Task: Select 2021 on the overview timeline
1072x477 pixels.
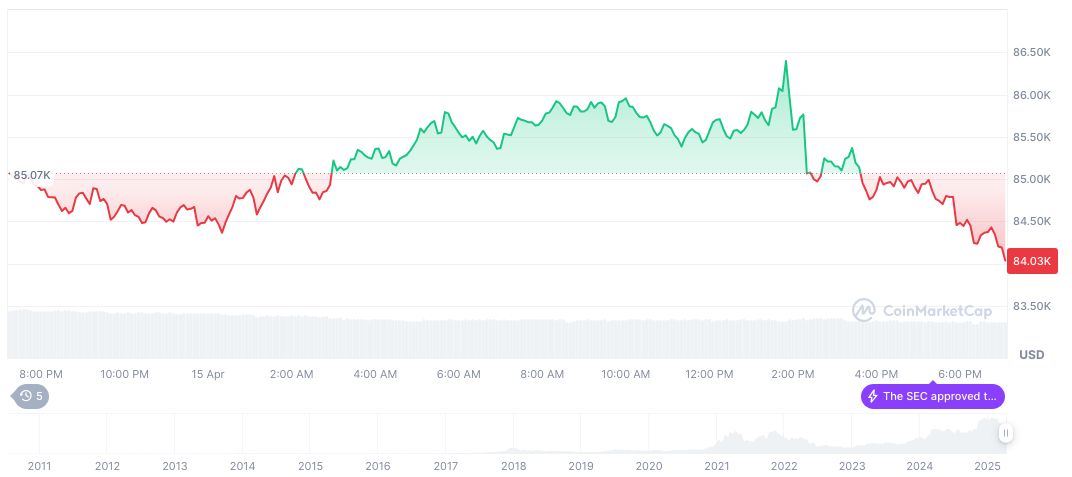Action: pyautogui.click(x=716, y=466)
